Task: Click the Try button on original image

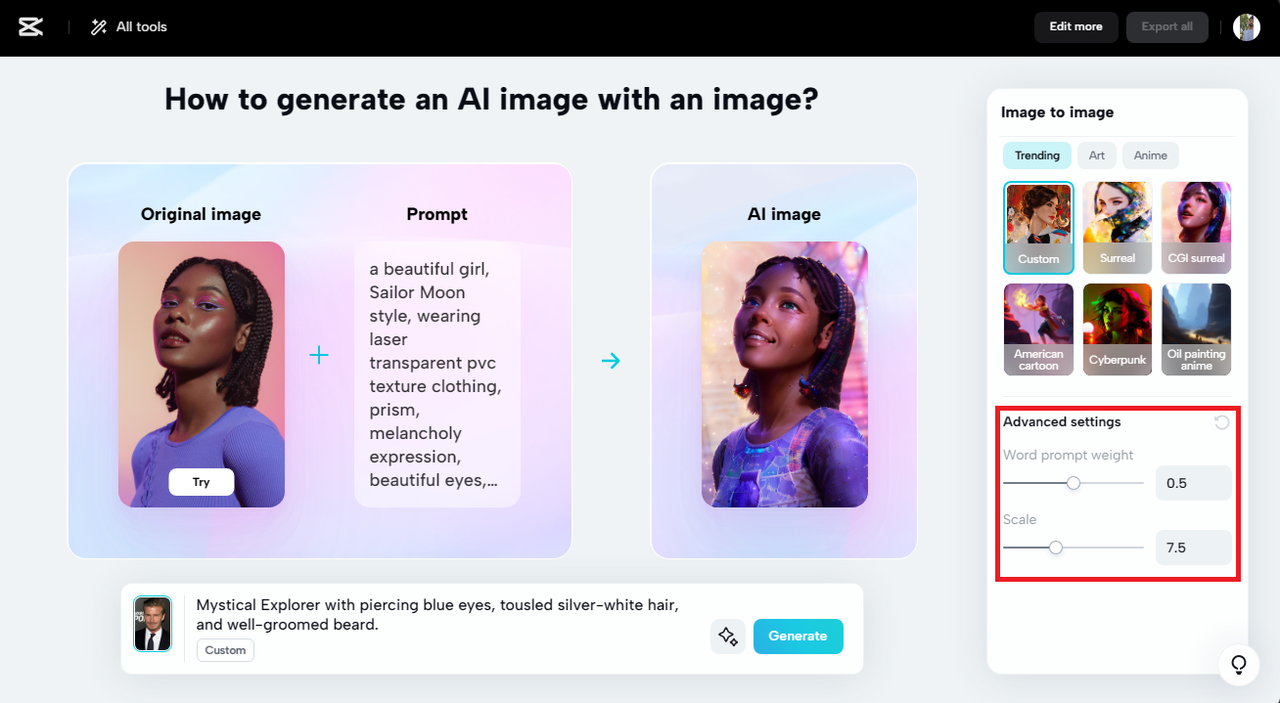Action: 201,482
